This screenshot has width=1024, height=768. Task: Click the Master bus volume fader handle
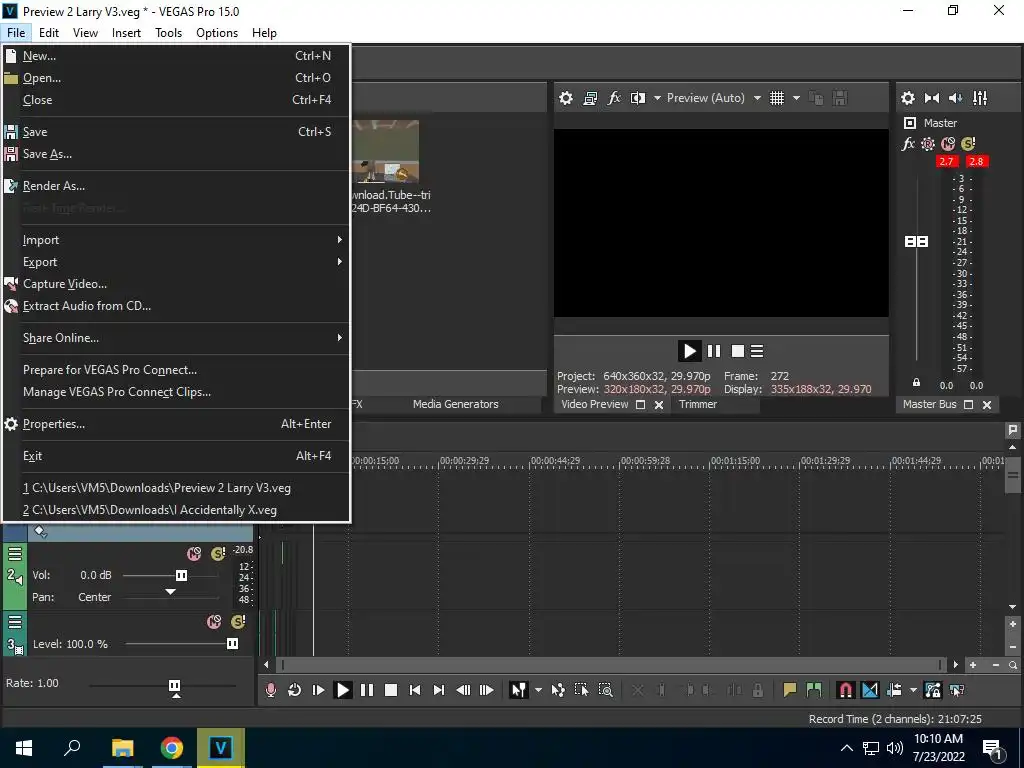pyautogui.click(x=916, y=242)
